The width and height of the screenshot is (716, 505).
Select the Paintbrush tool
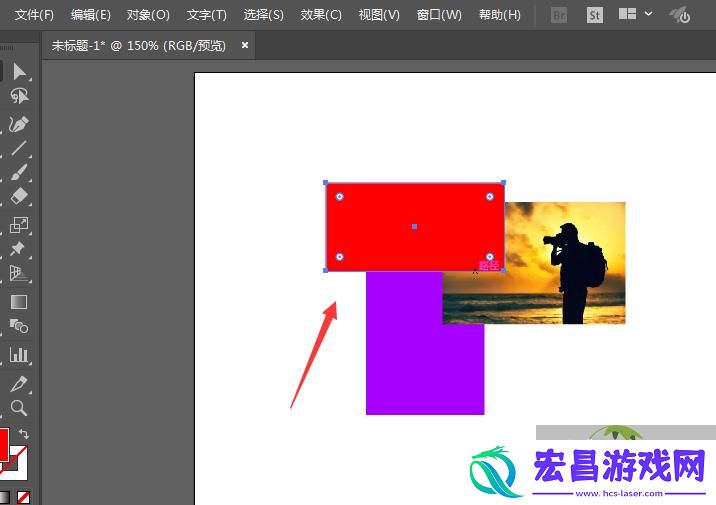click(19, 173)
